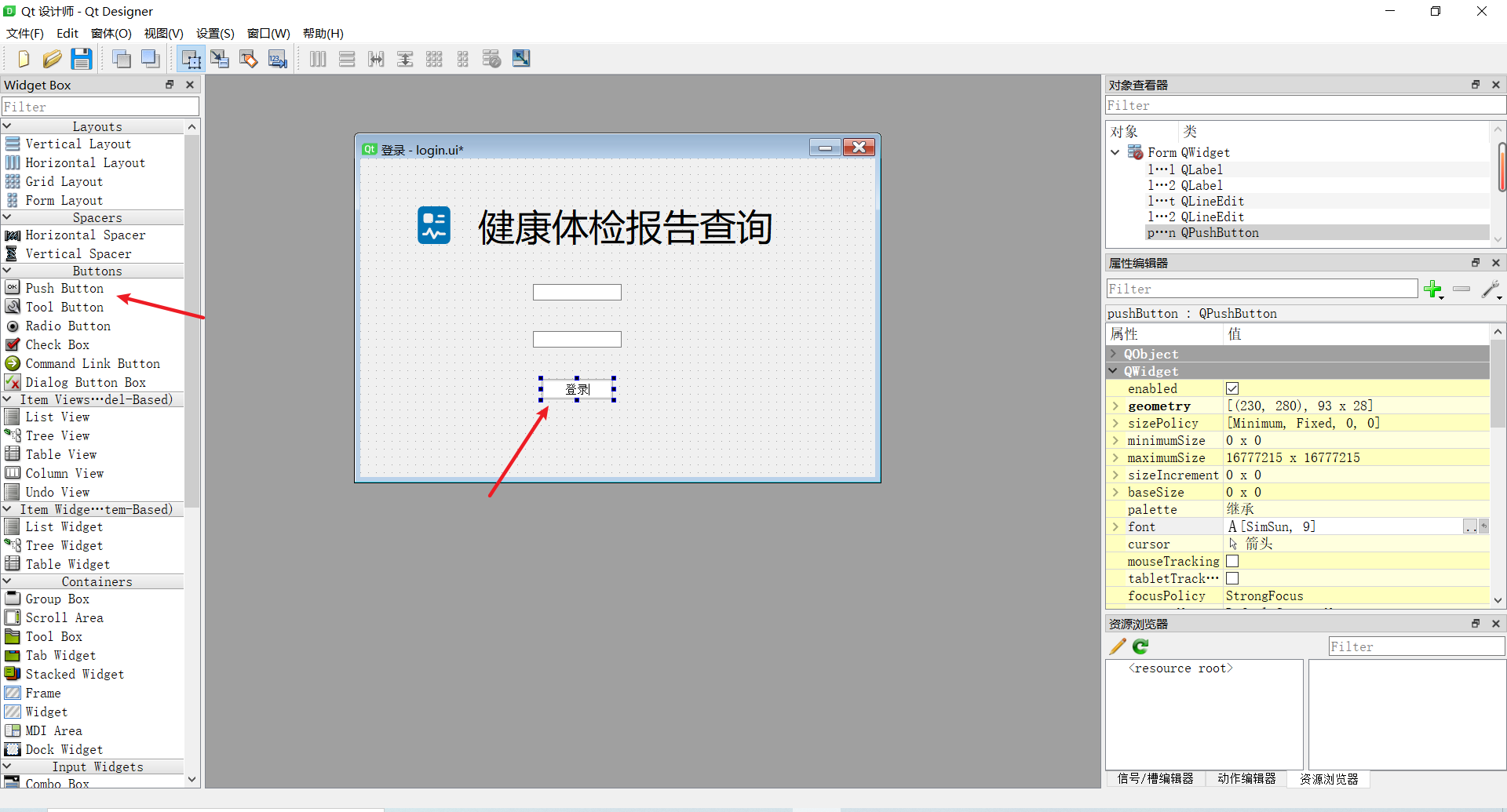This screenshot has width=1507, height=812.
Task: Send widget to back toolbar icon
Action: click(122, 59)
